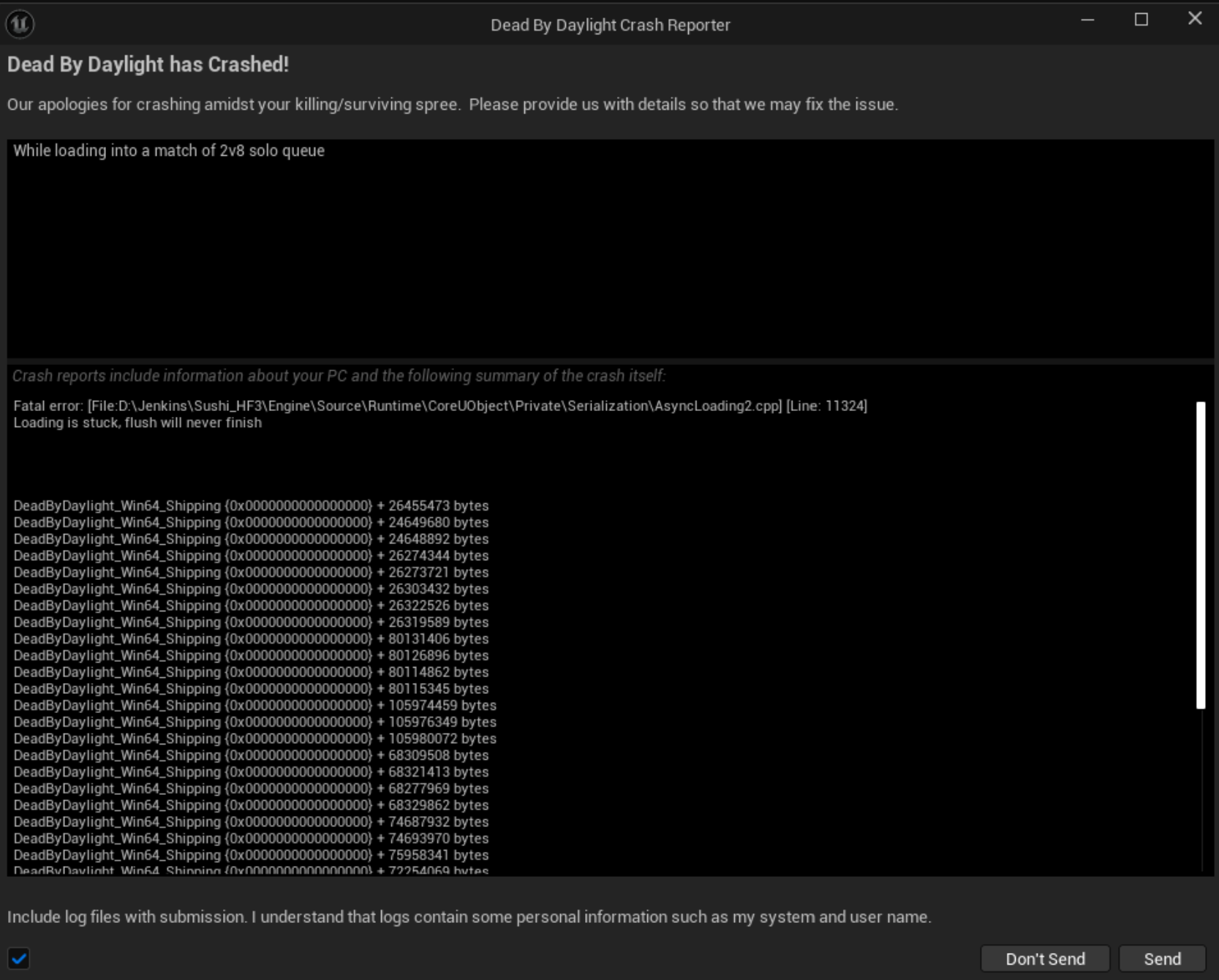Click the 'Include log files with submission' label
Screen dimensions: 1219x980
[469, 917]
